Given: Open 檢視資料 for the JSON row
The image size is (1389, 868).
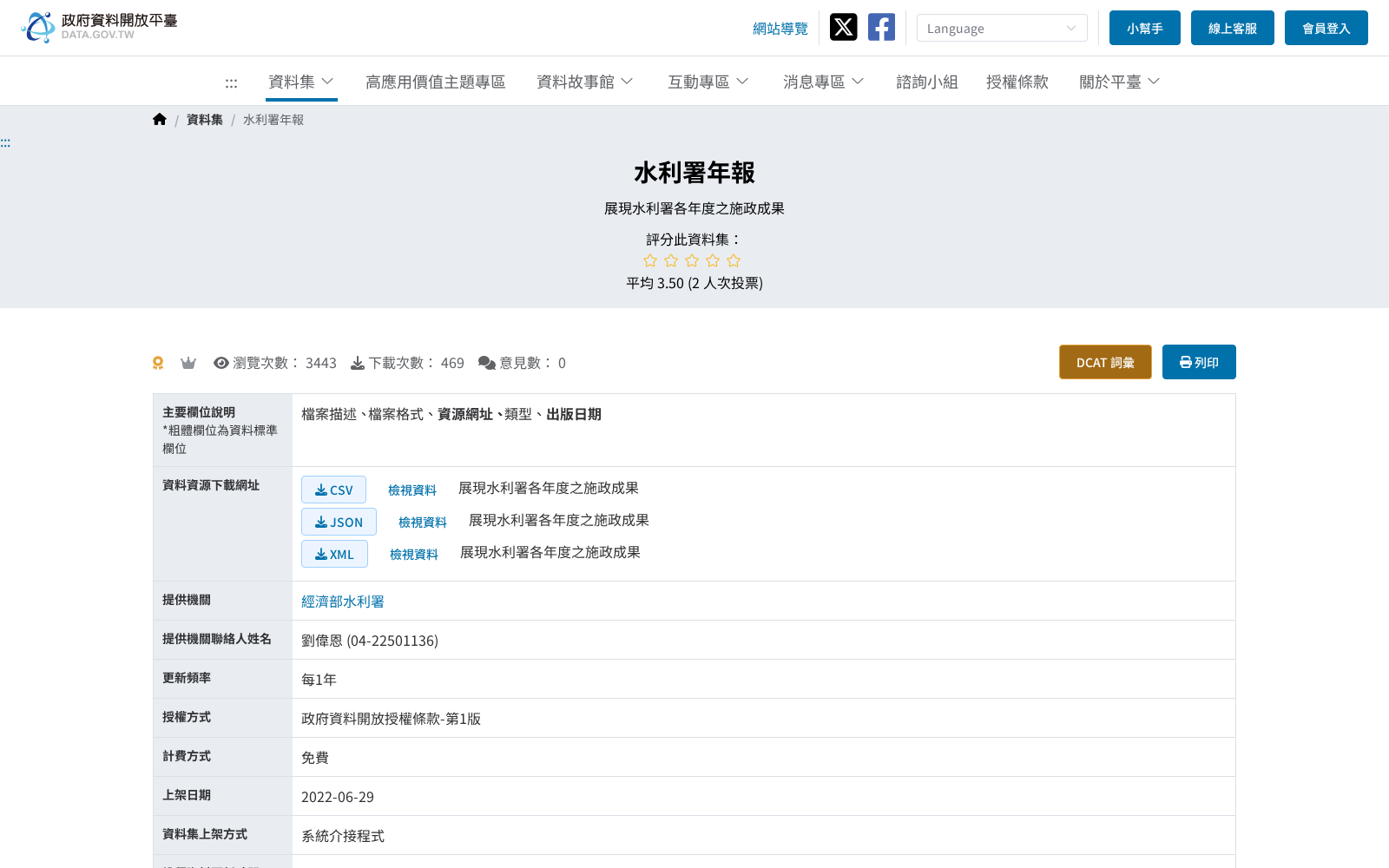Looking at the screenshot, I should [423, 523].
